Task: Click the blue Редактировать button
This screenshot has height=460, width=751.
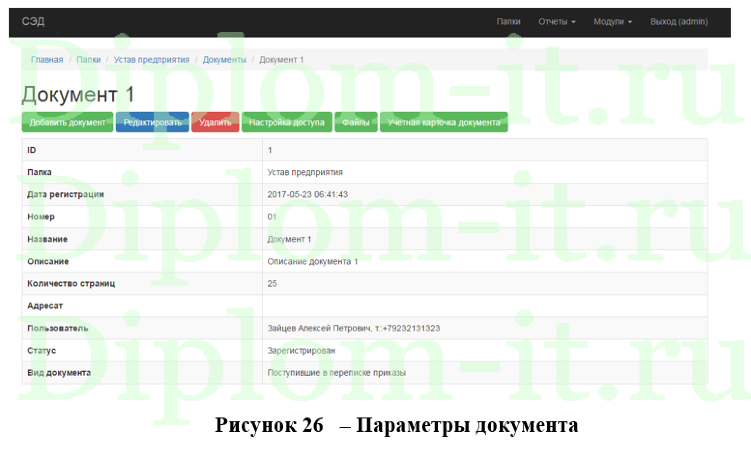Action: click(x=152, y=123)
